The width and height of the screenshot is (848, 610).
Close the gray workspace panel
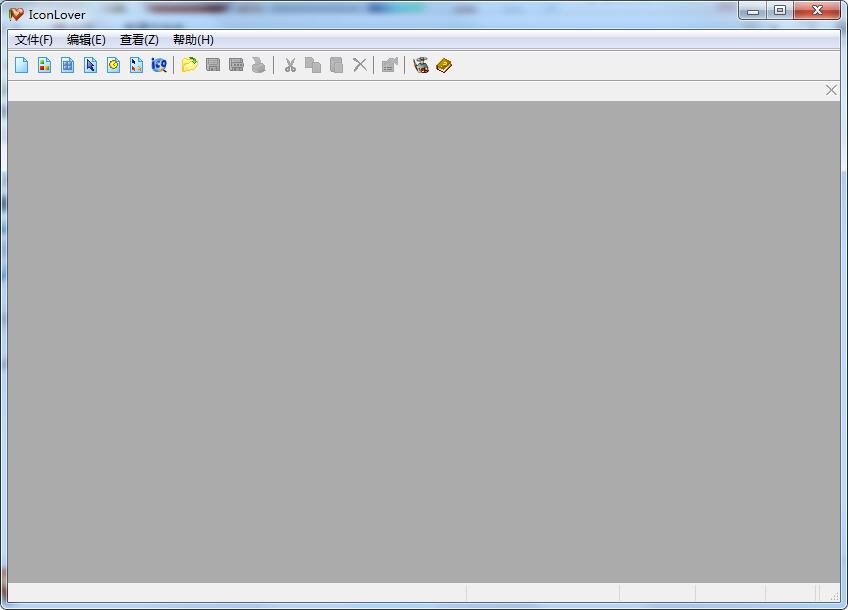pyautogui.click(x=831, y=89)
